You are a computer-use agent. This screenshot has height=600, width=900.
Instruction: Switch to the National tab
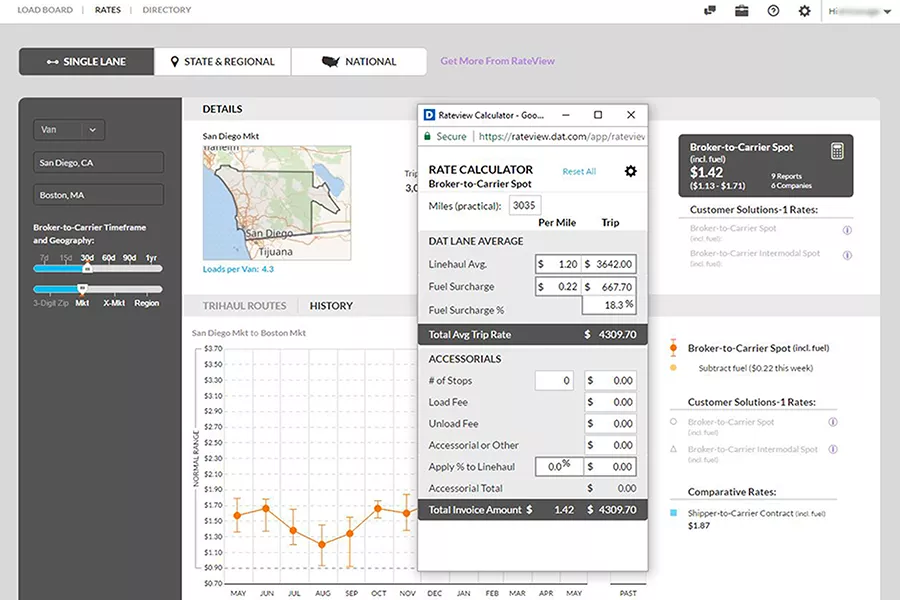(x=359, y=61)
